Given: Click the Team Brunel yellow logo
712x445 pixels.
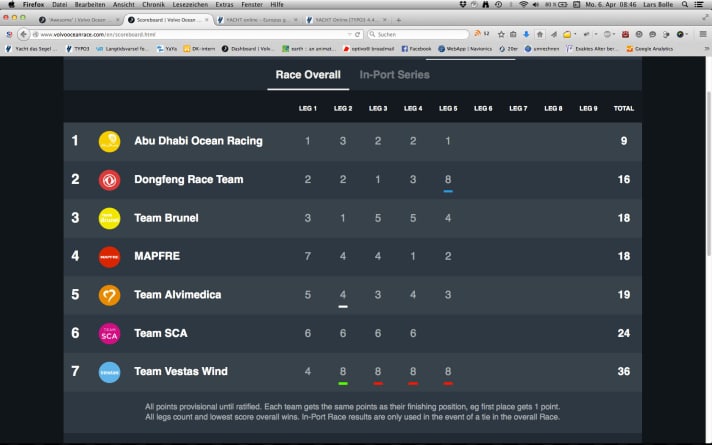Looking at the screenshot, I should (109, 218).
